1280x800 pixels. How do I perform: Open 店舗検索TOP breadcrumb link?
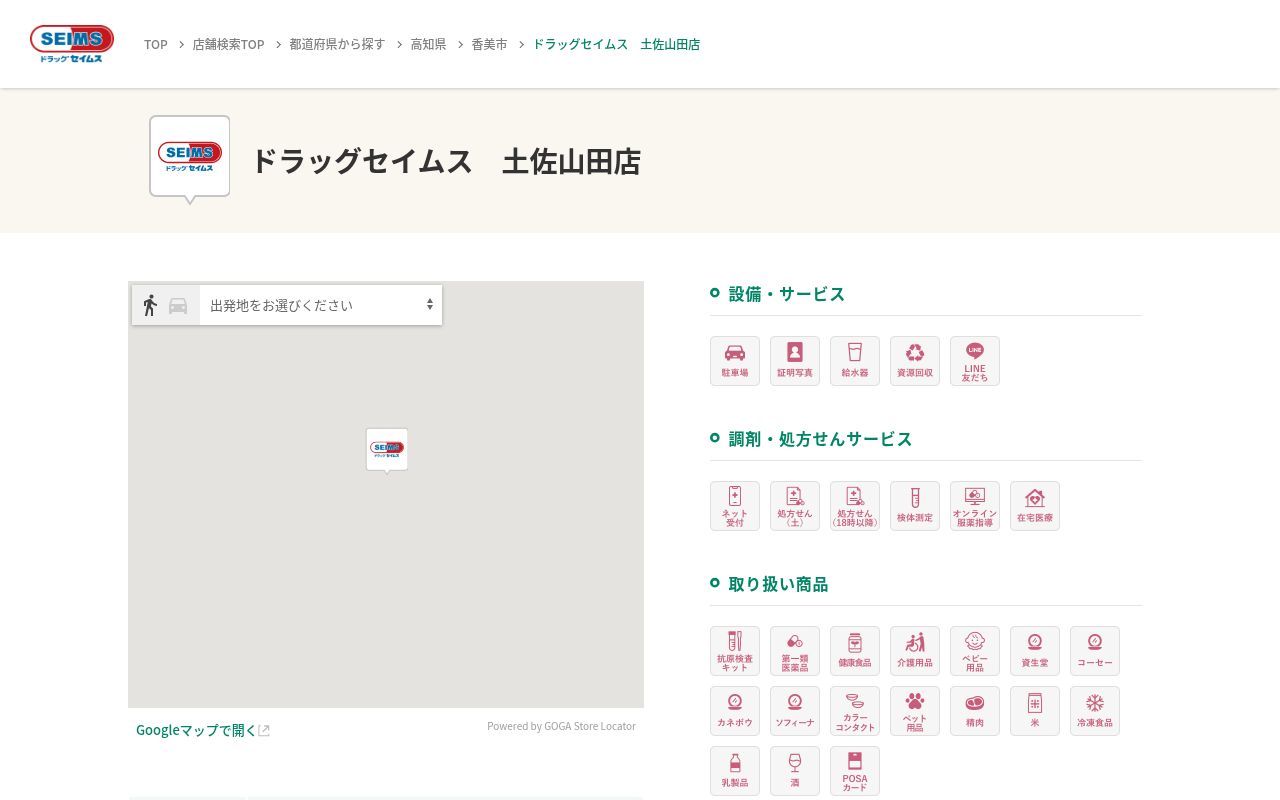pyautogui.click(x=229, y=44)
